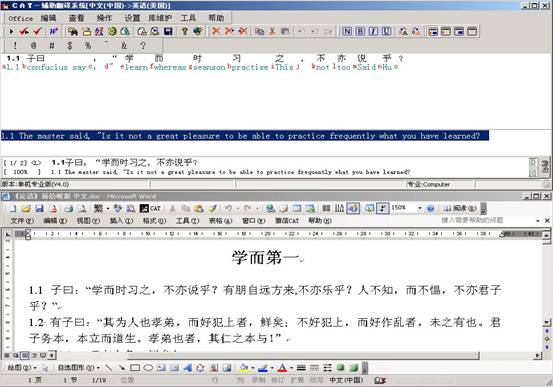Open the 帮助 menu in CAT window
Screen dimensions: 553x387
point(216,18)
